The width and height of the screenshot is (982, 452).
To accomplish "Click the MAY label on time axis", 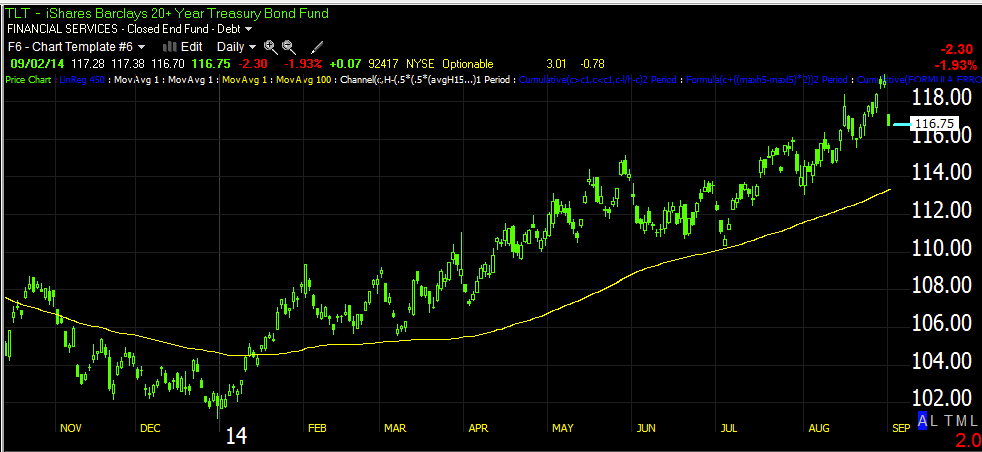I will [x=562, y=428].
